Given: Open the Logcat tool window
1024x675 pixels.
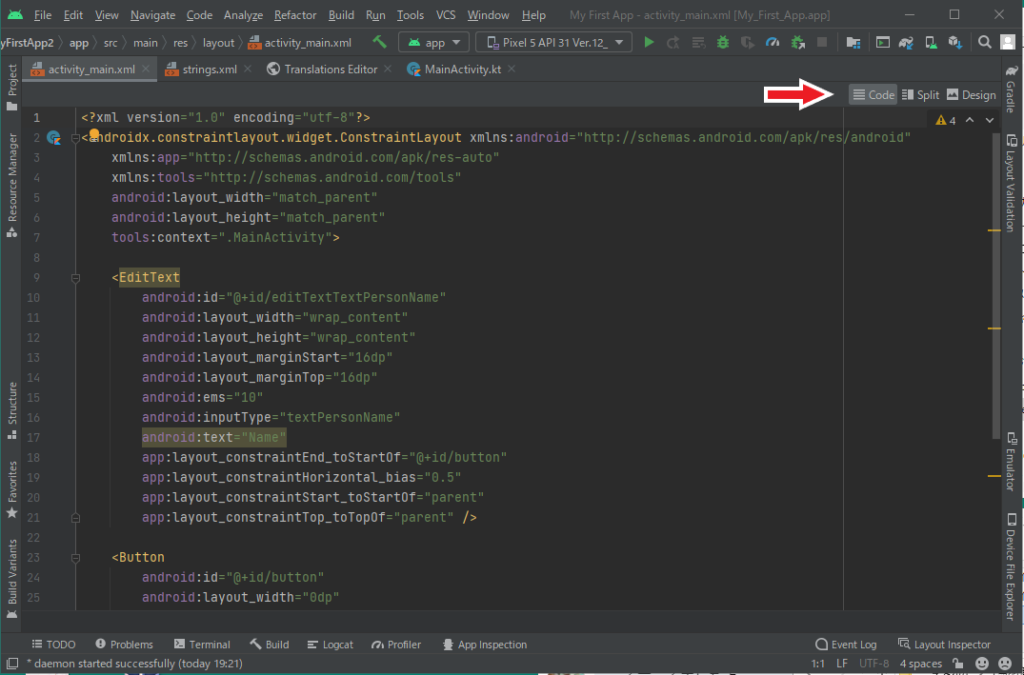Looking at the screenshot, I should (x=330, y=644).
